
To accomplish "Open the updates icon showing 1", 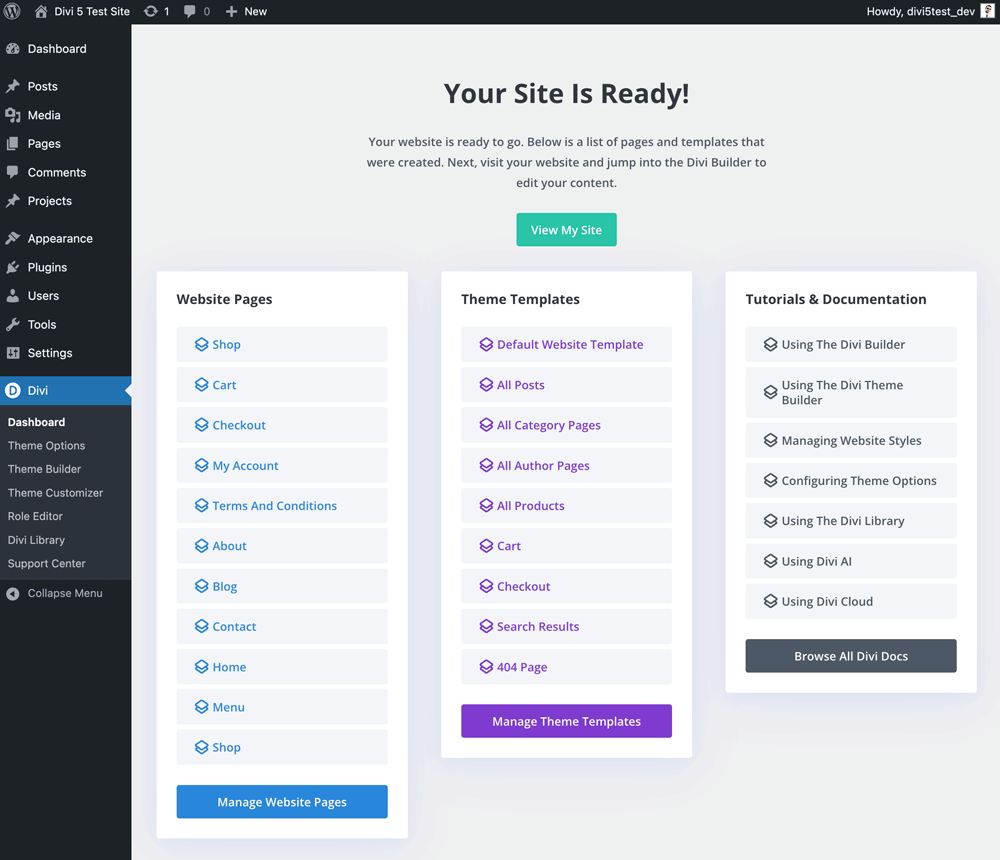I will coord(151,11).
